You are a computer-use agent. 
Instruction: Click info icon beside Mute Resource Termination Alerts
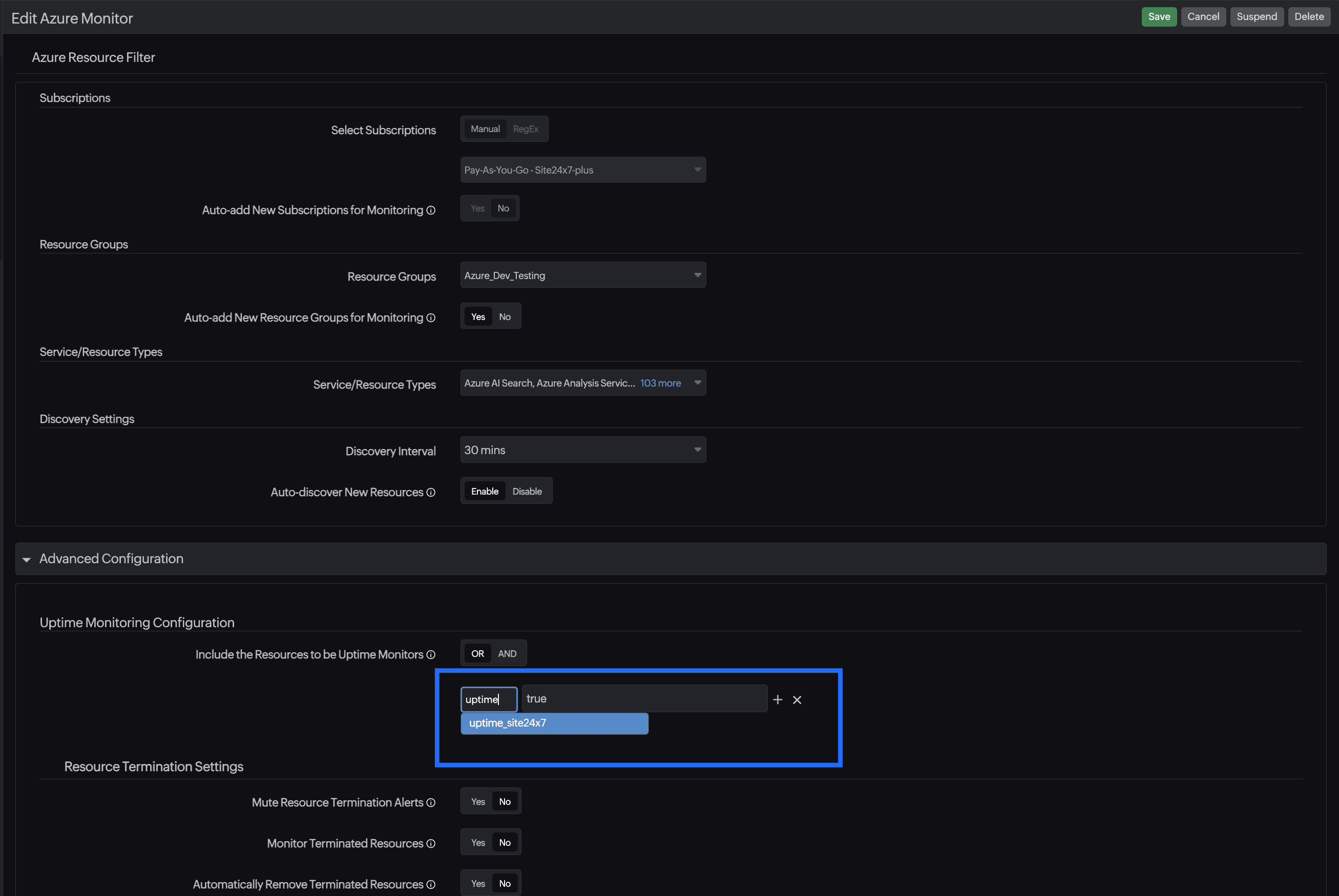[431, 802]
